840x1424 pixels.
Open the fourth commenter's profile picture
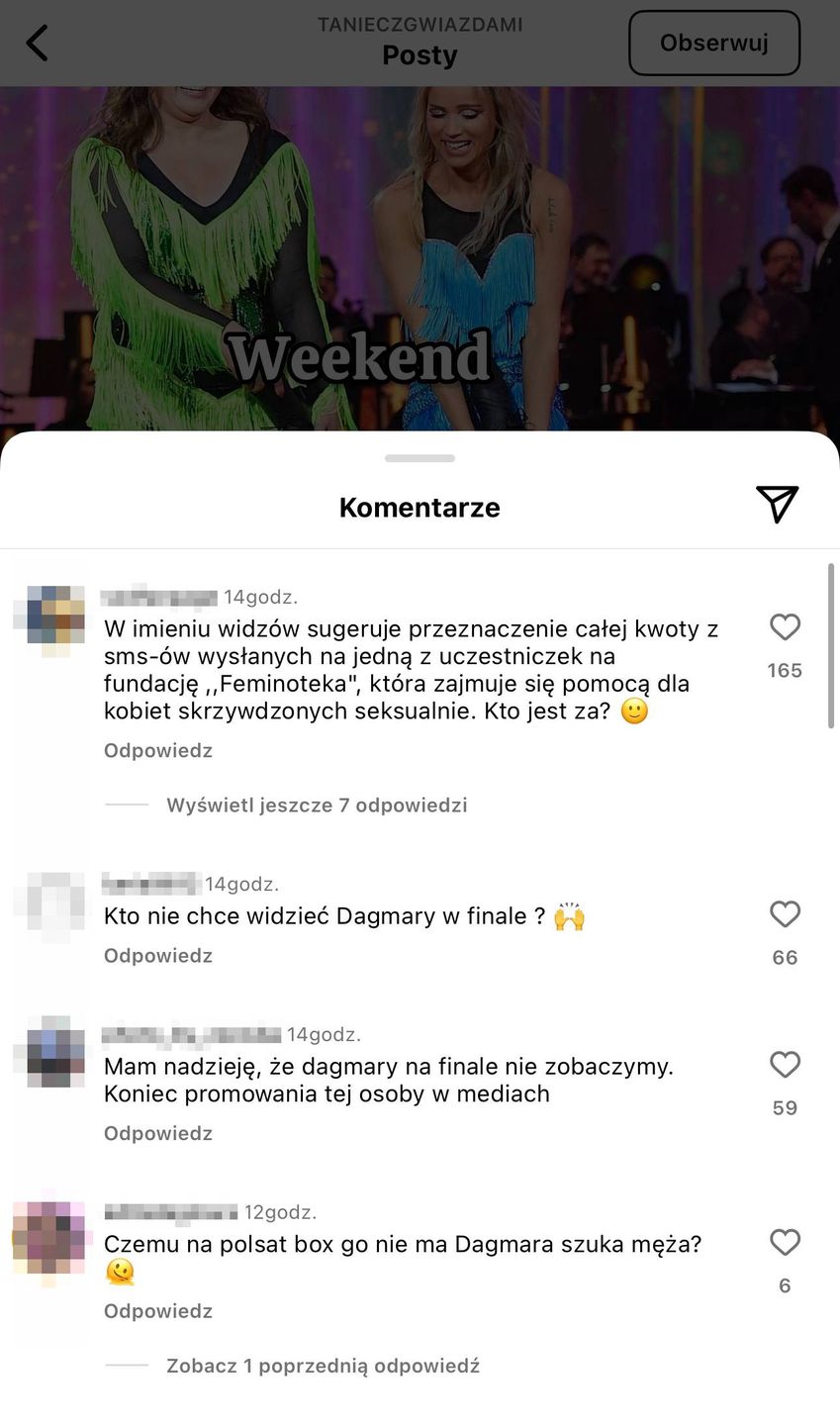coord(48,1238)
